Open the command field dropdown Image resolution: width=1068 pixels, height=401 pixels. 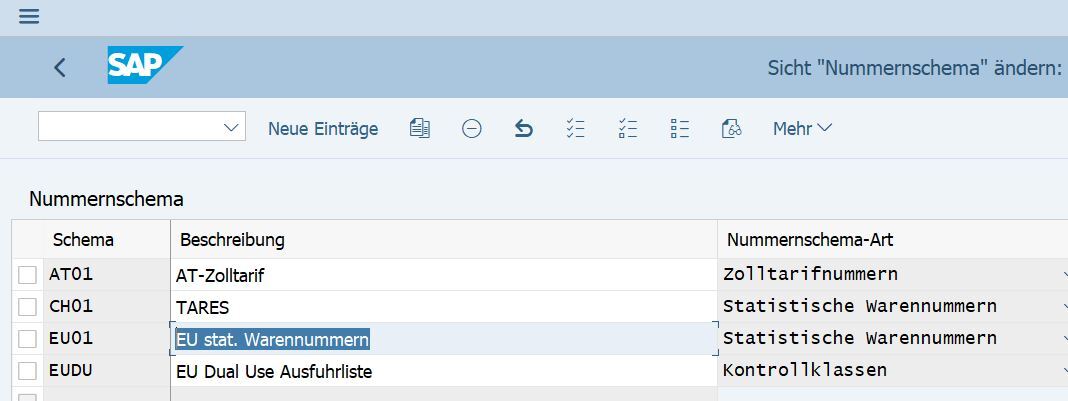pyautogui.click(x=232, y=127)
